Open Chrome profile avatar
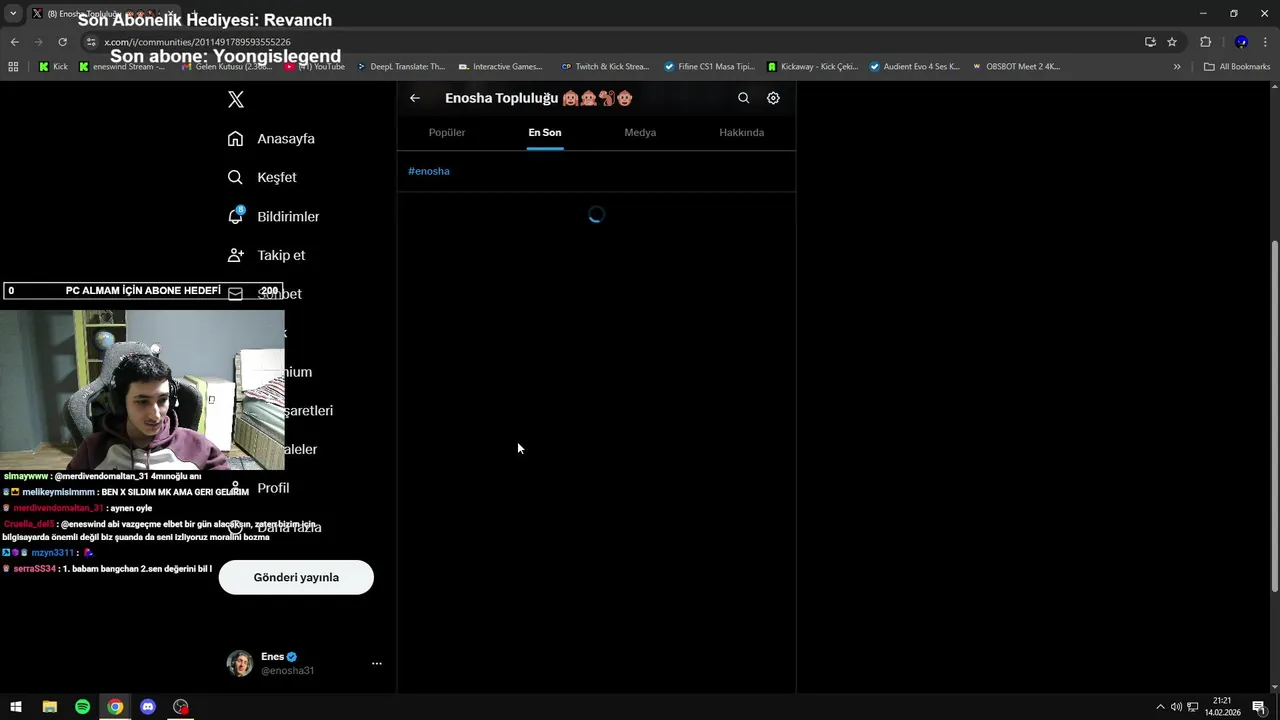Image resolution: width=1280 pixels, height=720 pixels. [1241, 42]
